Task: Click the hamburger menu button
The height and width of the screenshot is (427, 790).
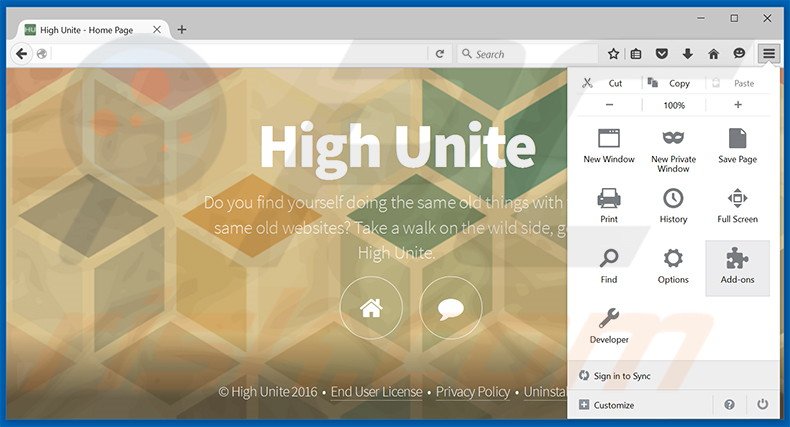Action: coord(768,53)
